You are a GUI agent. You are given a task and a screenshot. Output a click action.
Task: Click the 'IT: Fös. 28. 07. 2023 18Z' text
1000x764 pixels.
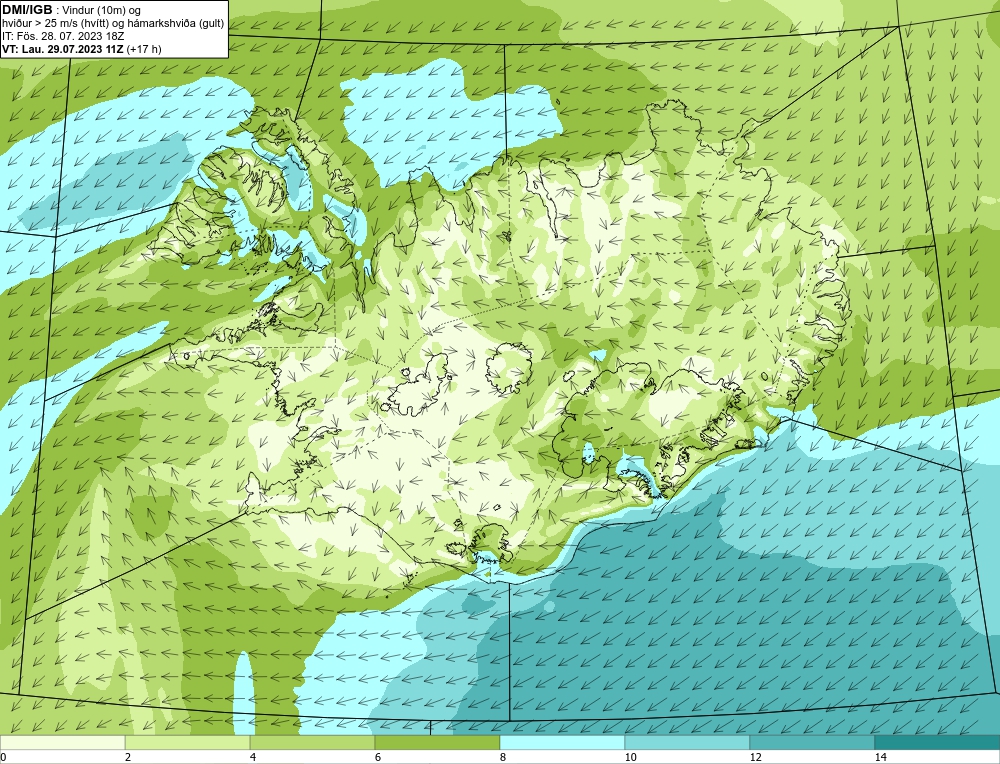[x=63, y=36]
